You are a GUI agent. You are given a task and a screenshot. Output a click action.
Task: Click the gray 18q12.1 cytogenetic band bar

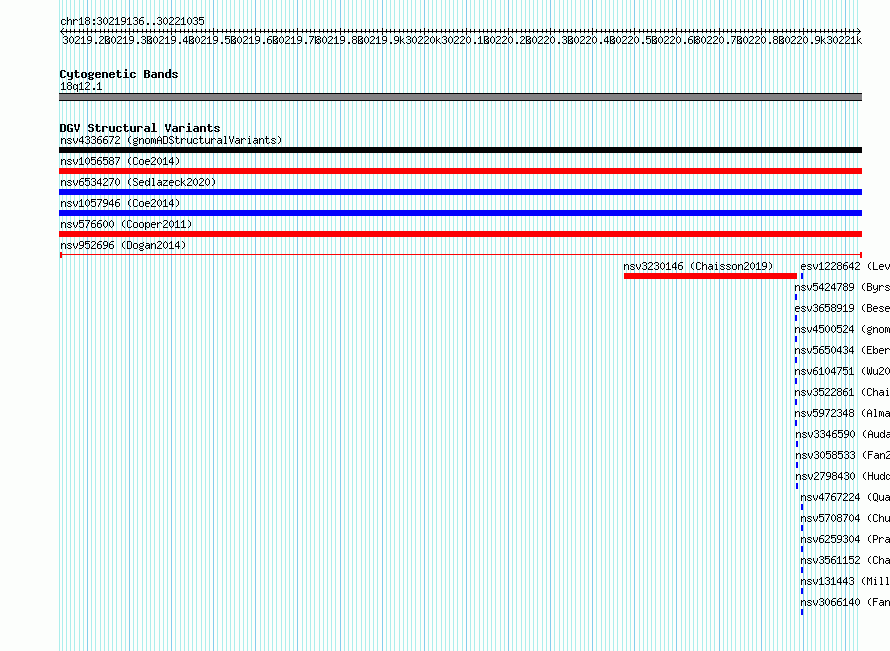pyautogui.click(x=460, y=97)
